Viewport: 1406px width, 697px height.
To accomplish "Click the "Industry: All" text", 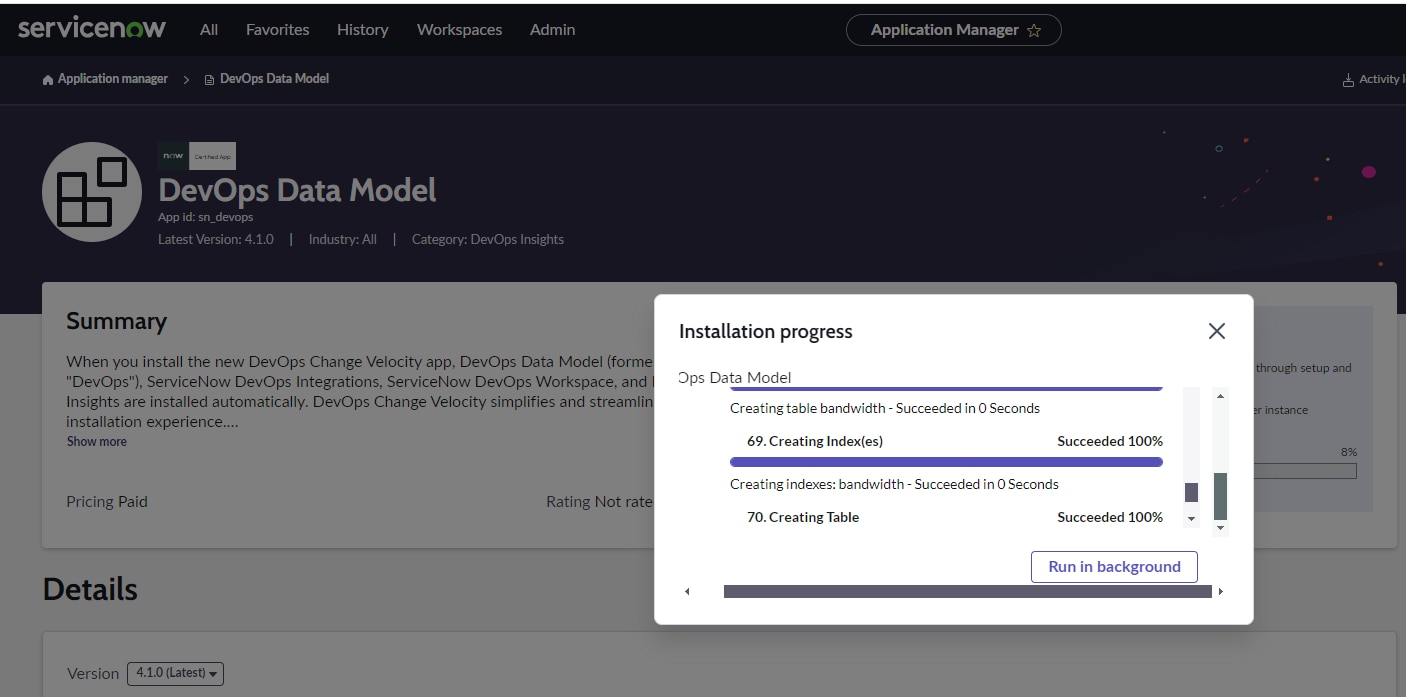I will [343, 239].
